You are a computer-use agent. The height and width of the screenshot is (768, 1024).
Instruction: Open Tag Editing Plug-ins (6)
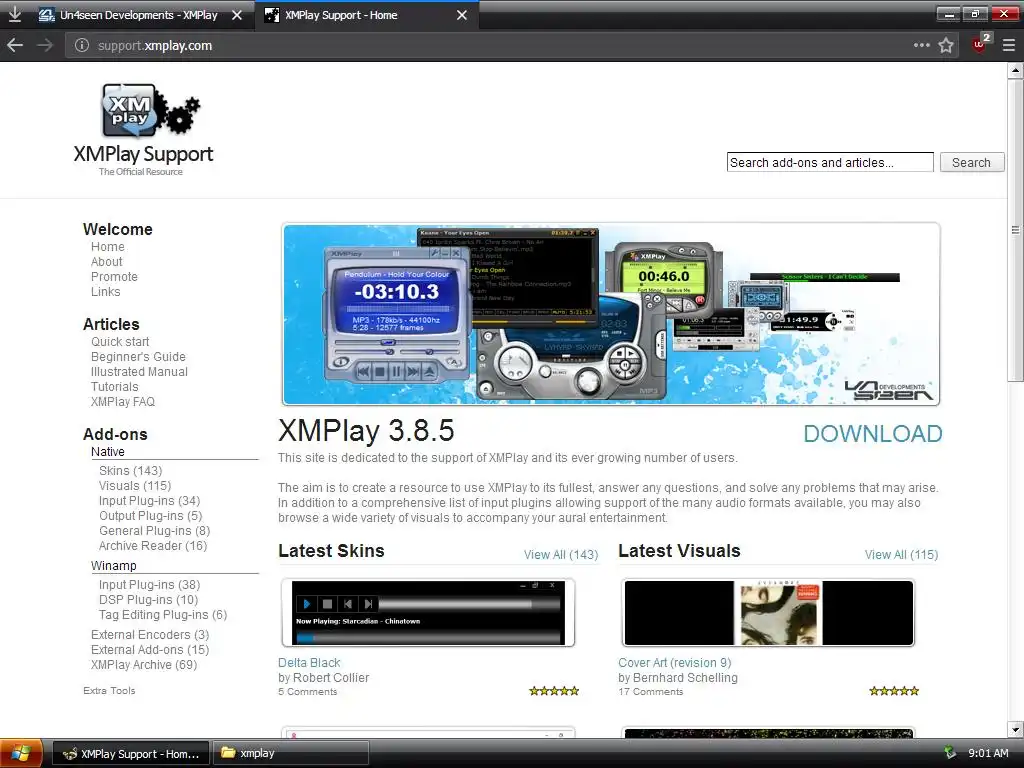163,615
